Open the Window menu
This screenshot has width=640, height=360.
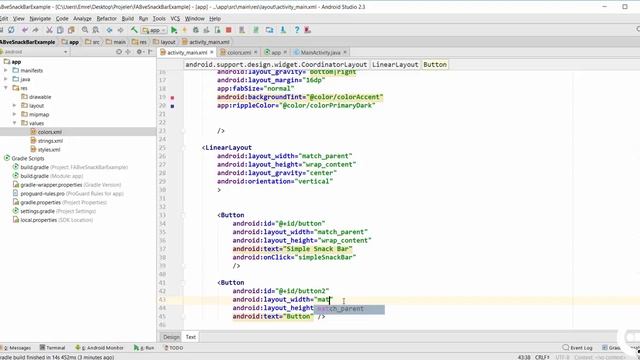195,18
